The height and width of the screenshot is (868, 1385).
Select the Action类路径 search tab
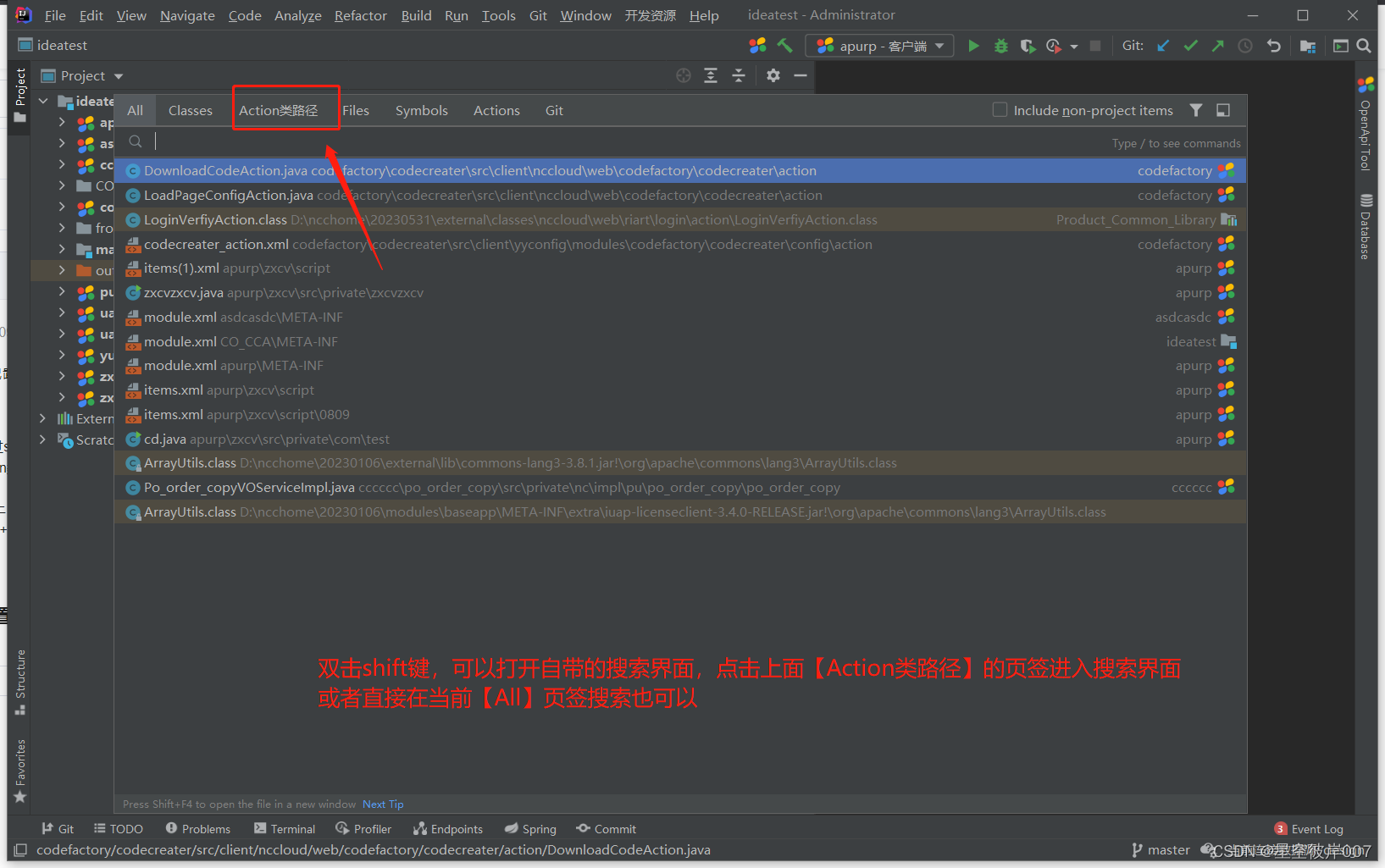click(279, 110)
